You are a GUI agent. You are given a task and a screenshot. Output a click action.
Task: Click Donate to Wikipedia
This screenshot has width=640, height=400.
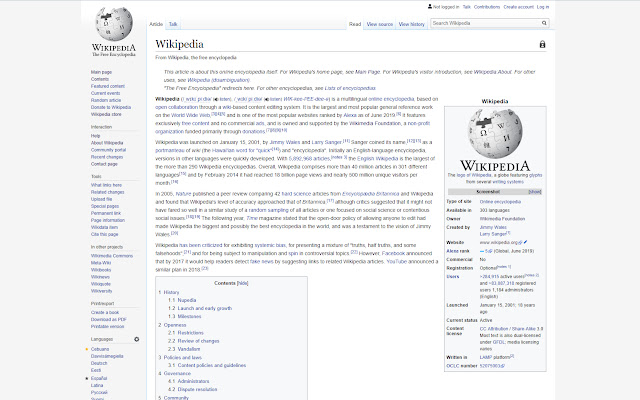[x=111, y=107]
